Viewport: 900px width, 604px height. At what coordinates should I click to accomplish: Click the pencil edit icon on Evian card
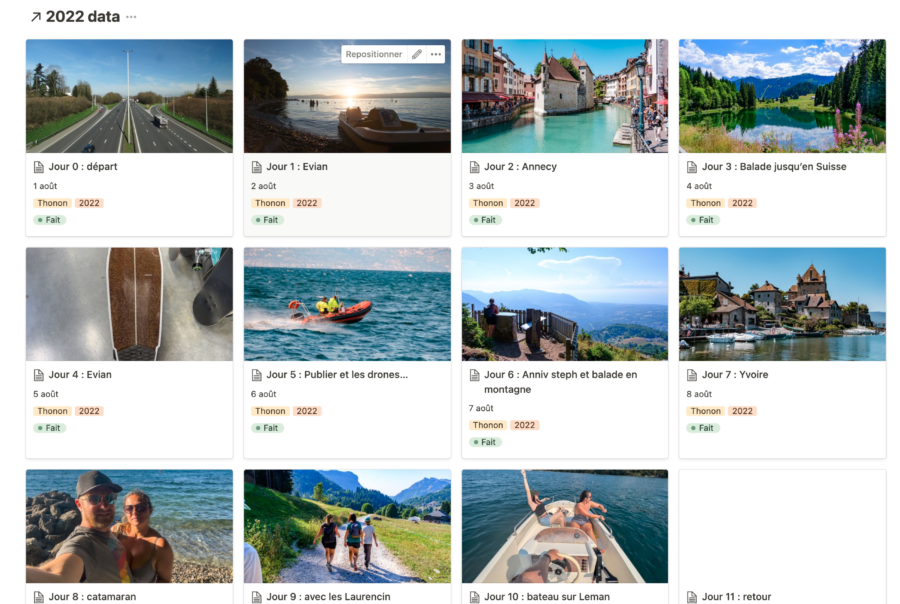(417, 54)
